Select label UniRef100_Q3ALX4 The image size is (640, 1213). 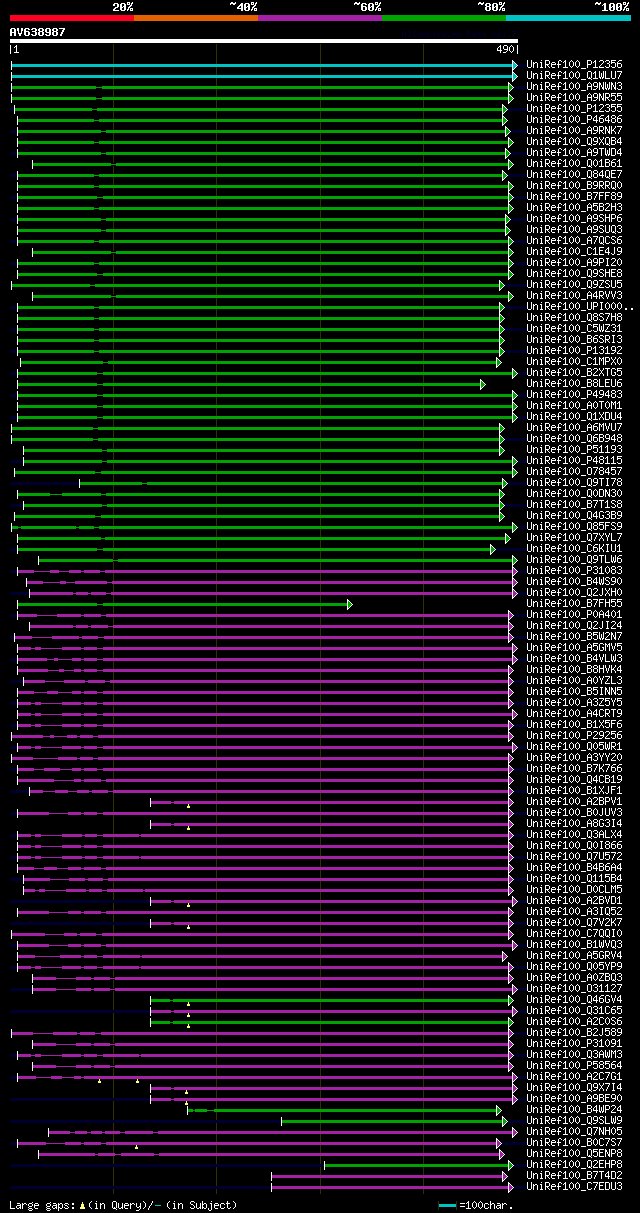tap(574, 834)
